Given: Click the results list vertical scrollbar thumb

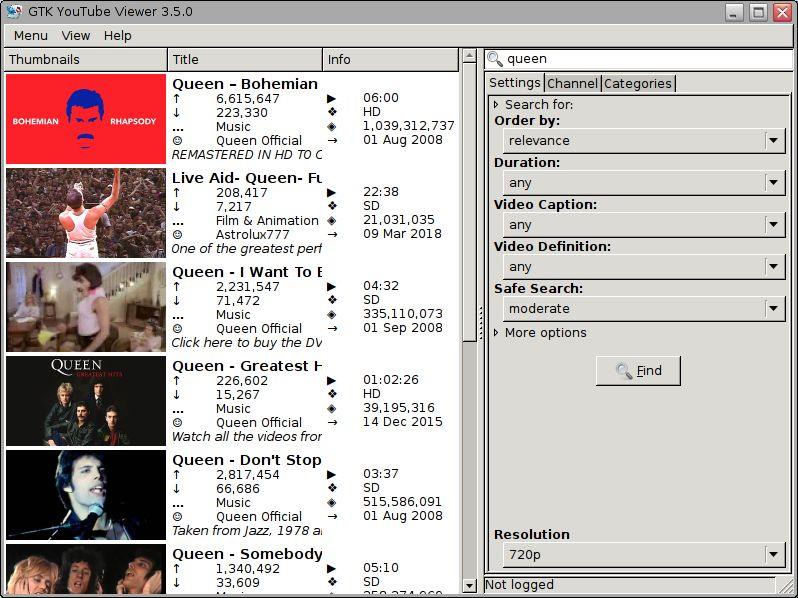Looking at the screenshot, I should (x=469, y=203).
